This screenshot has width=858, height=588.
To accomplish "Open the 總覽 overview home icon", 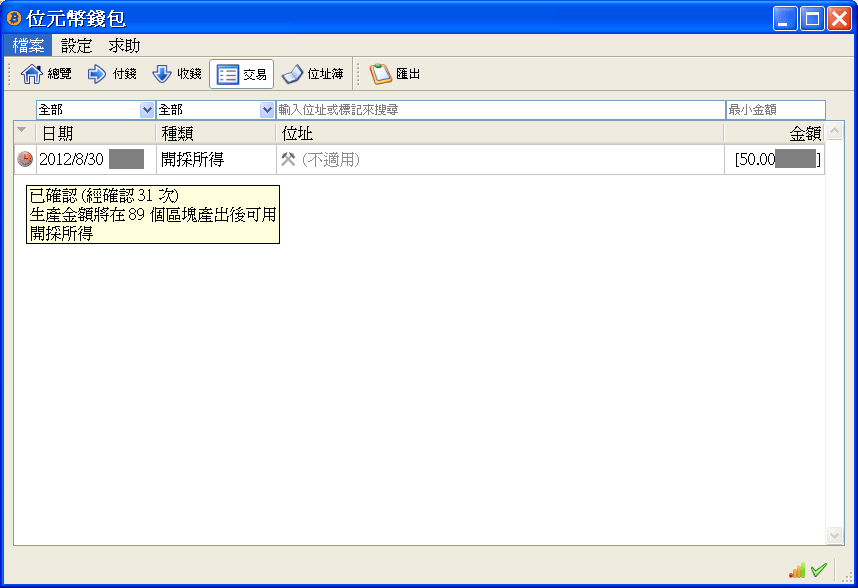I will [x=32, y=74].
